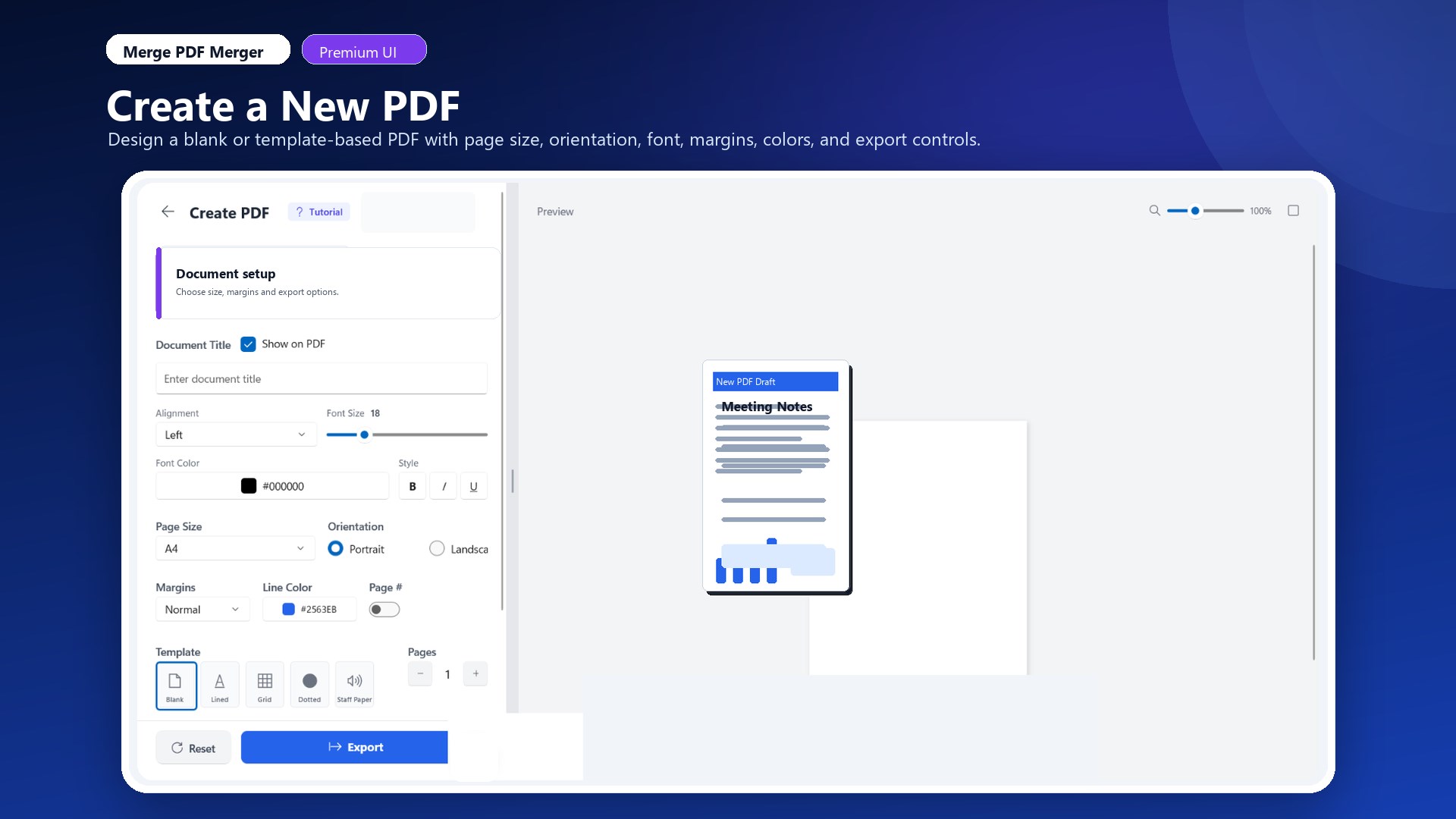Screen dimensions: 1456x819
Task: Click the #000000 font color hex value
Action: pyautogui.click(x=283, y=486)
